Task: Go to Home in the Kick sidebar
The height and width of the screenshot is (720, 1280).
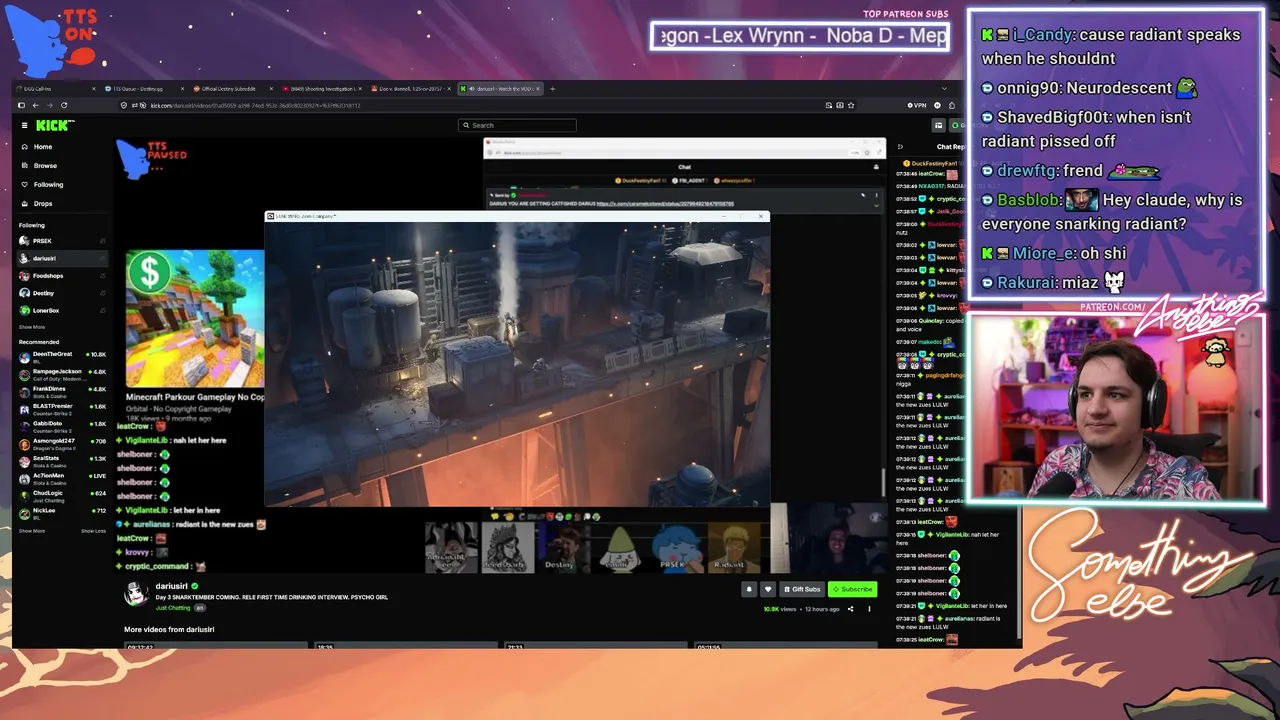Action: pyautogui.click(x=60, y=147)
